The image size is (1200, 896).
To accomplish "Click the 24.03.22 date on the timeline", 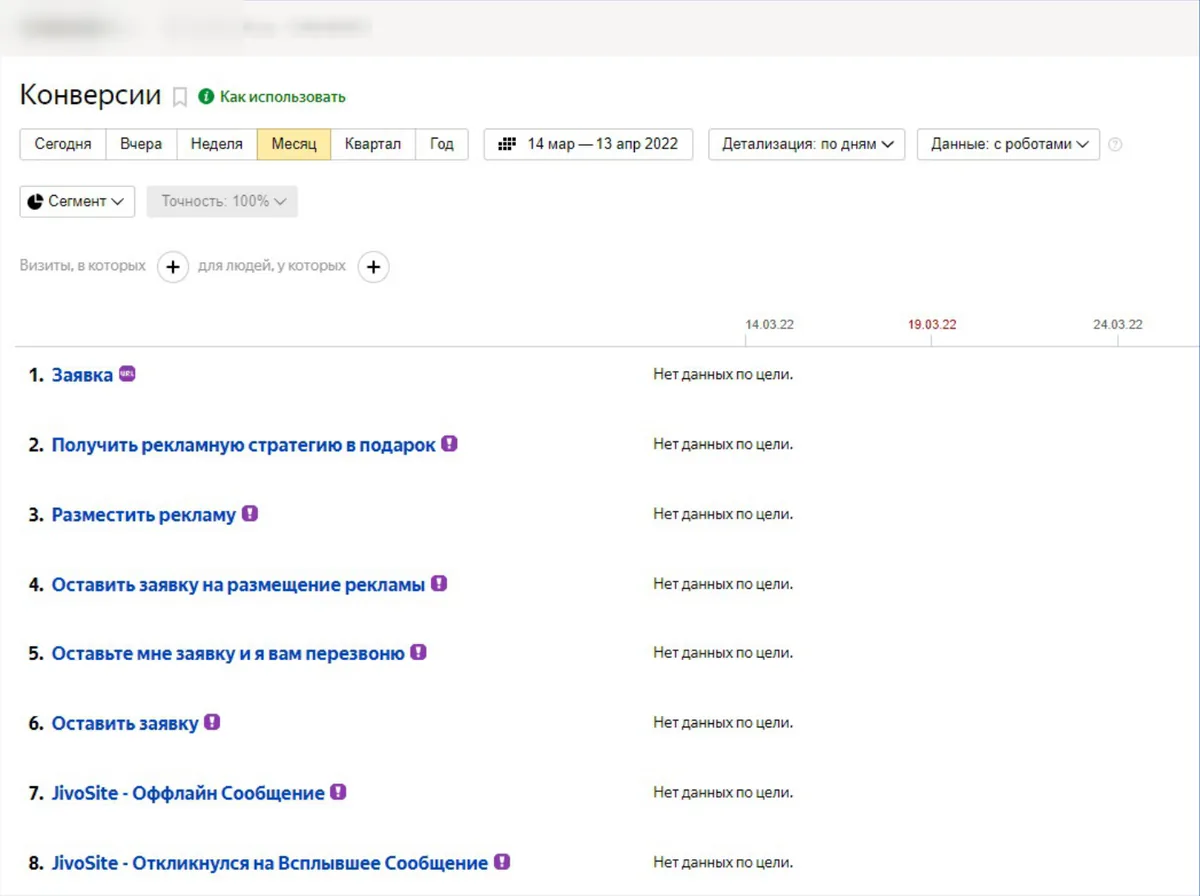I will [x=1118, y=325].
